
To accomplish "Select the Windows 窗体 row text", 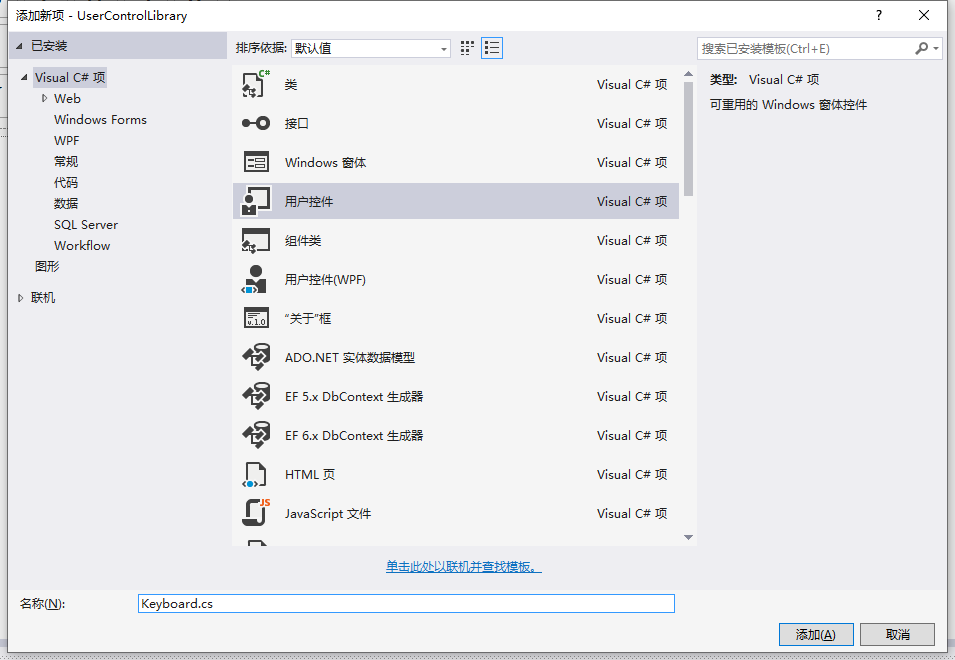I will (x=325, y=163).
